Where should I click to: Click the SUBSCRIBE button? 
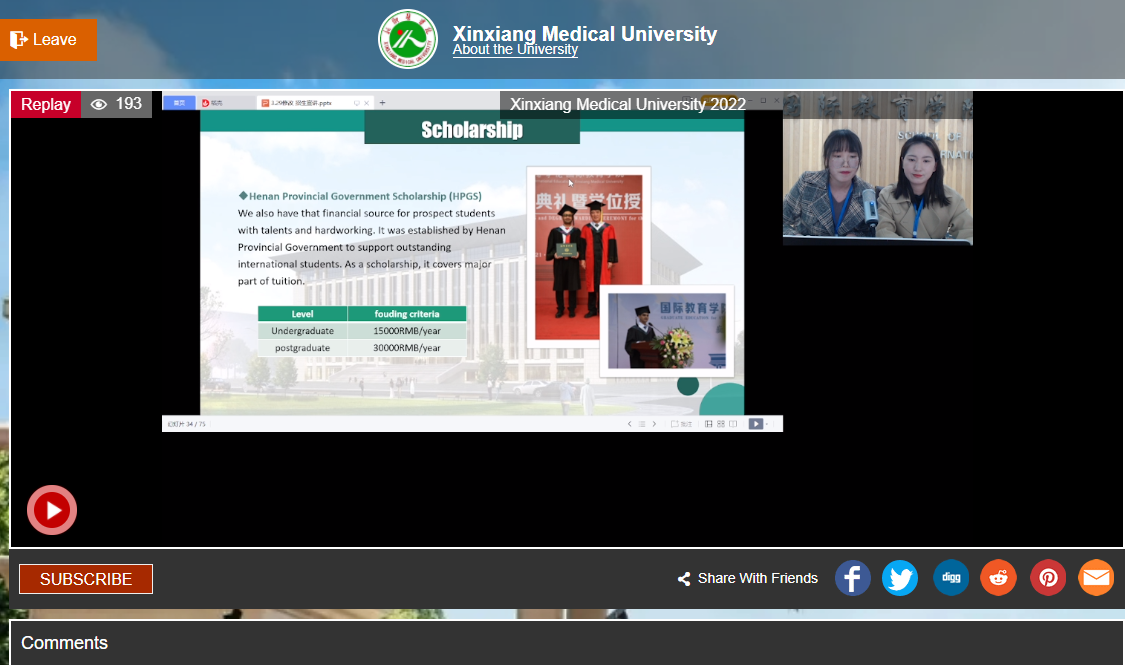(x=86, y=579)
